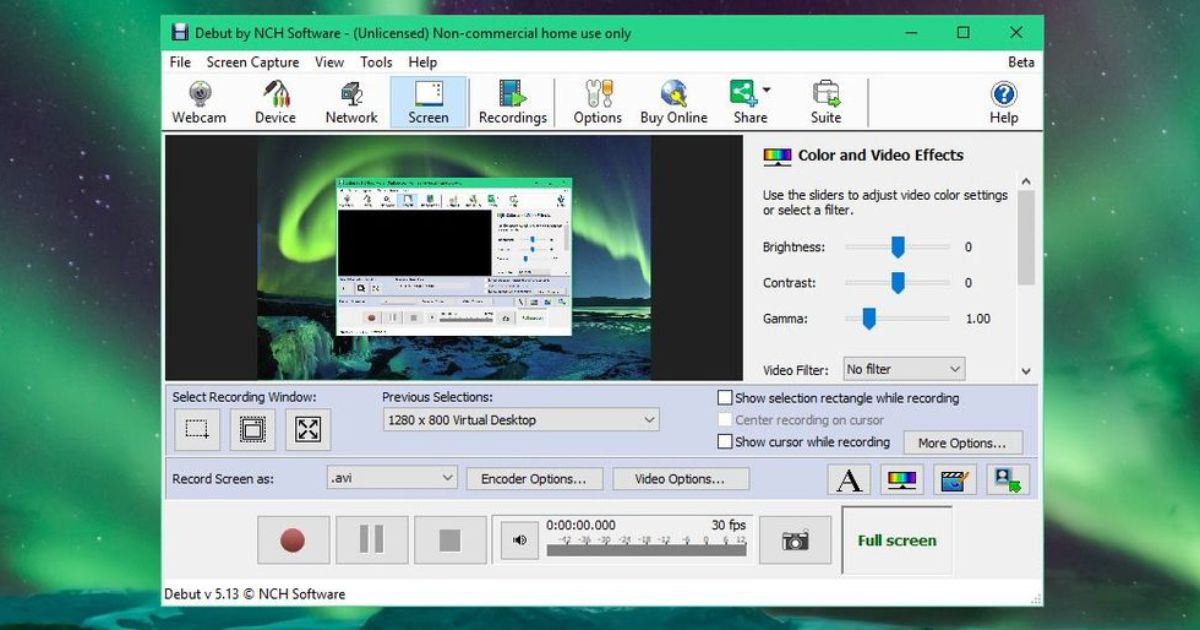Enable Show selection rectangle while recording
1200x630 pixels.
pos(724,397)
